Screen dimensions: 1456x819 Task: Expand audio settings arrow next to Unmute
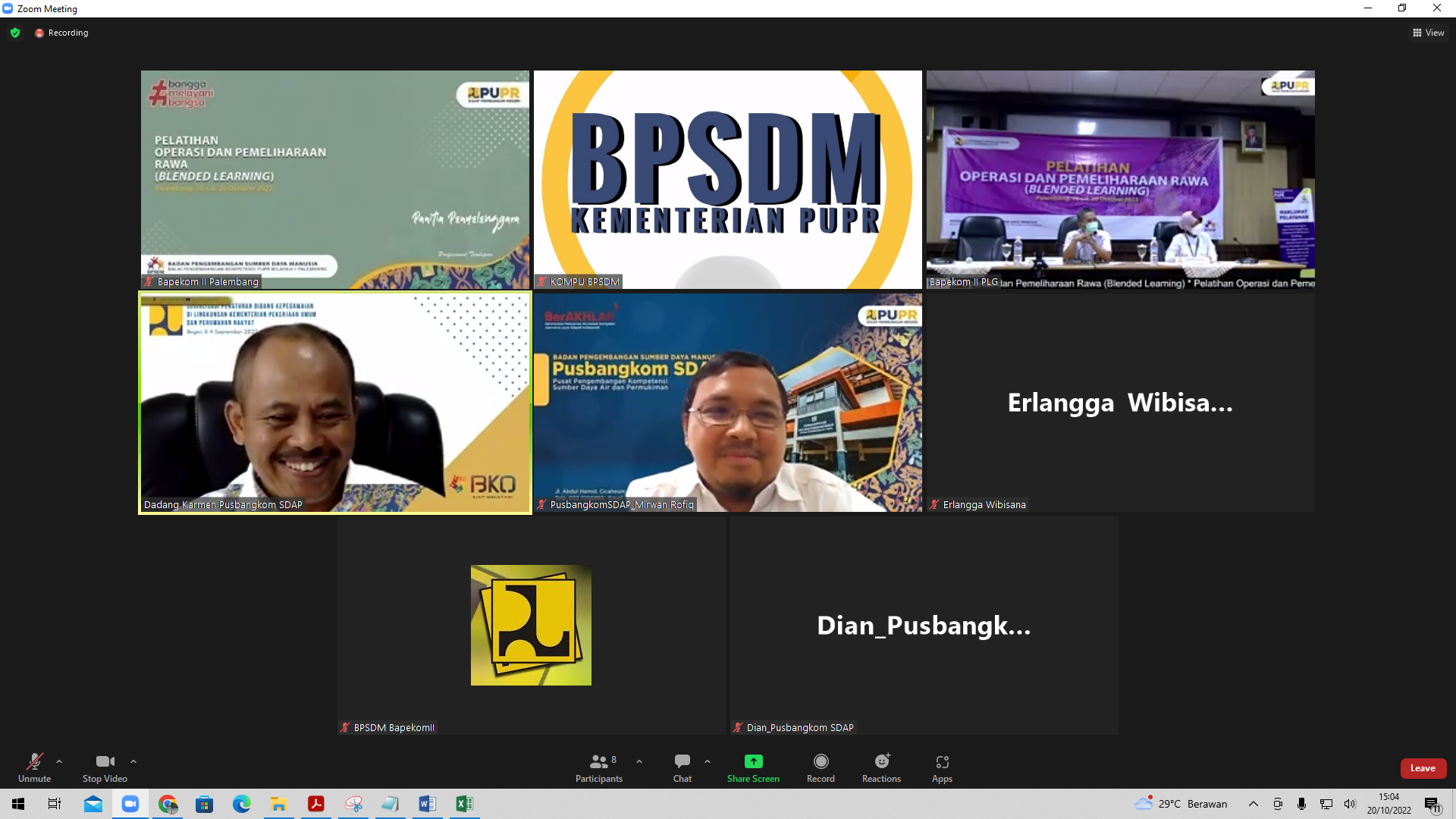coord(59,761)
